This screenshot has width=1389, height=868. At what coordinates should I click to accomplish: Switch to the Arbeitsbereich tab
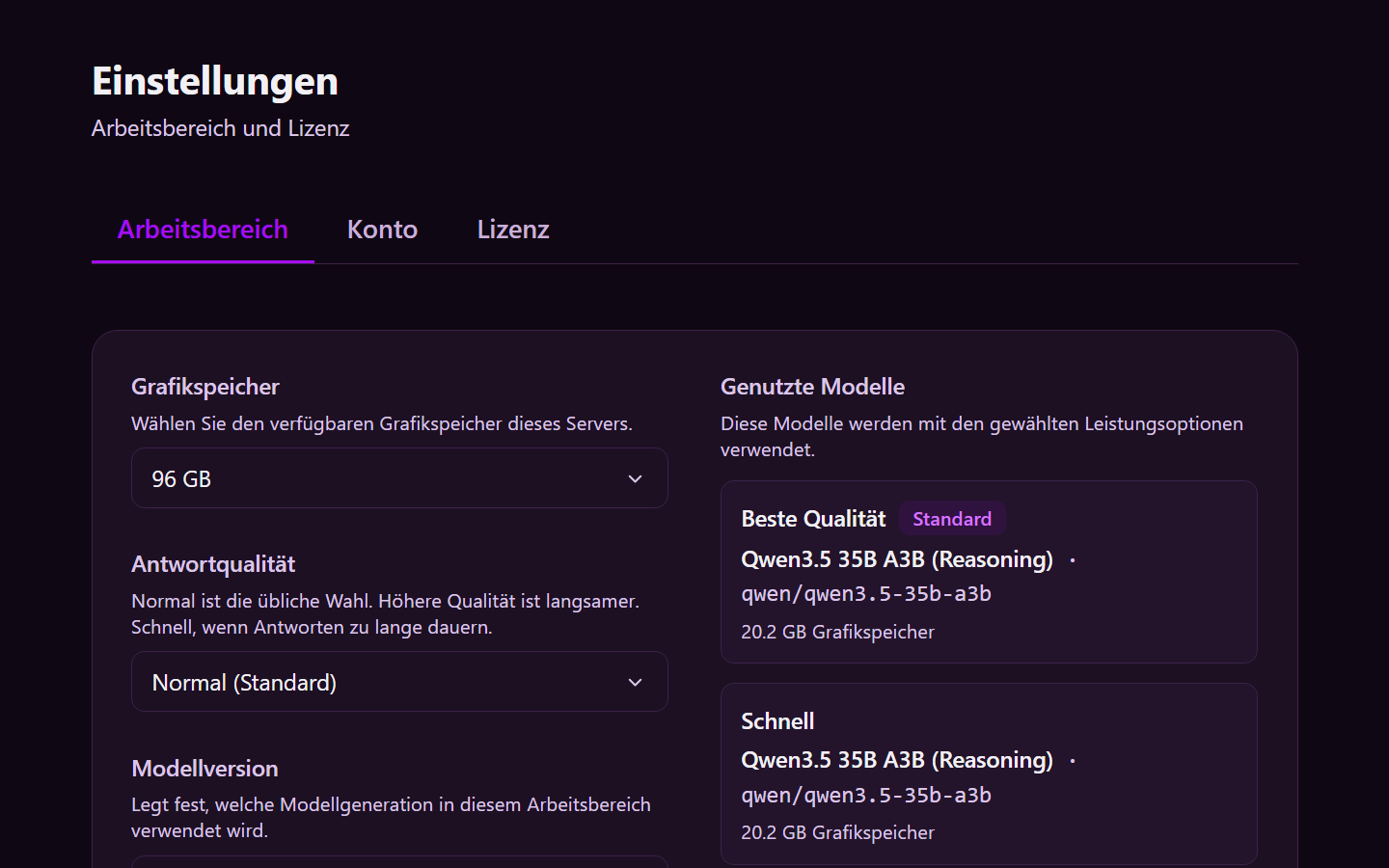(203, 230)
